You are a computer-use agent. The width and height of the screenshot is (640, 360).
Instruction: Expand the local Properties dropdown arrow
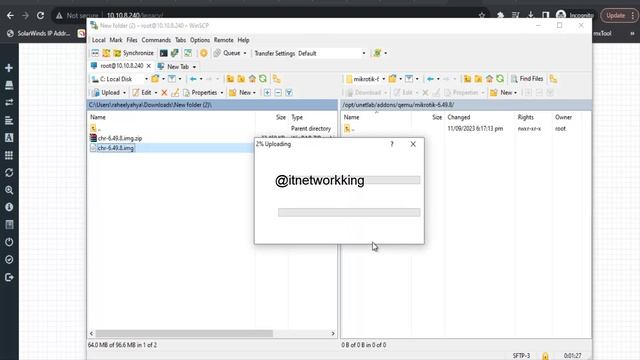222,93
